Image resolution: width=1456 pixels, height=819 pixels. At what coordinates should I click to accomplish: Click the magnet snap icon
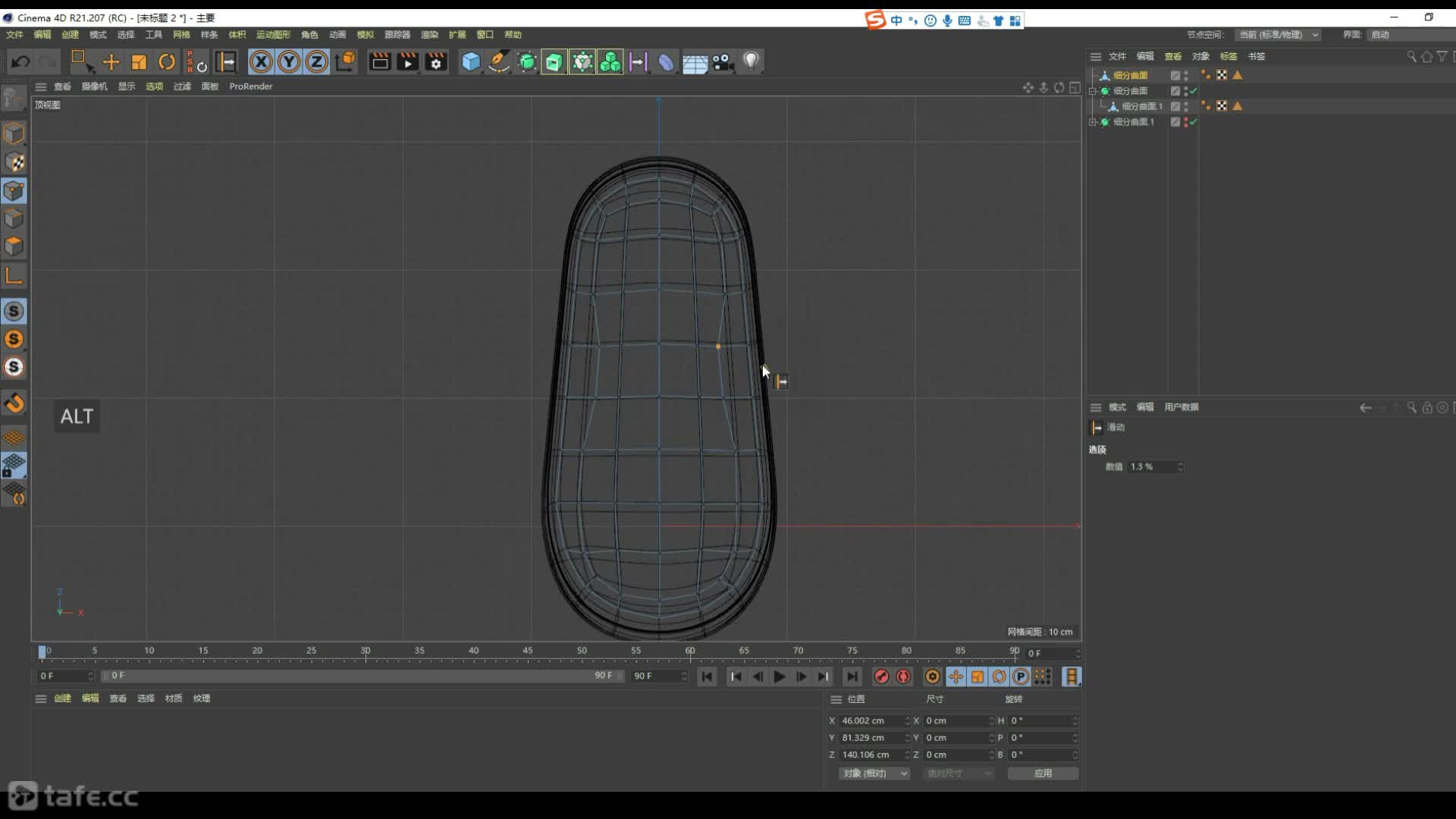[x=14, y=403]
